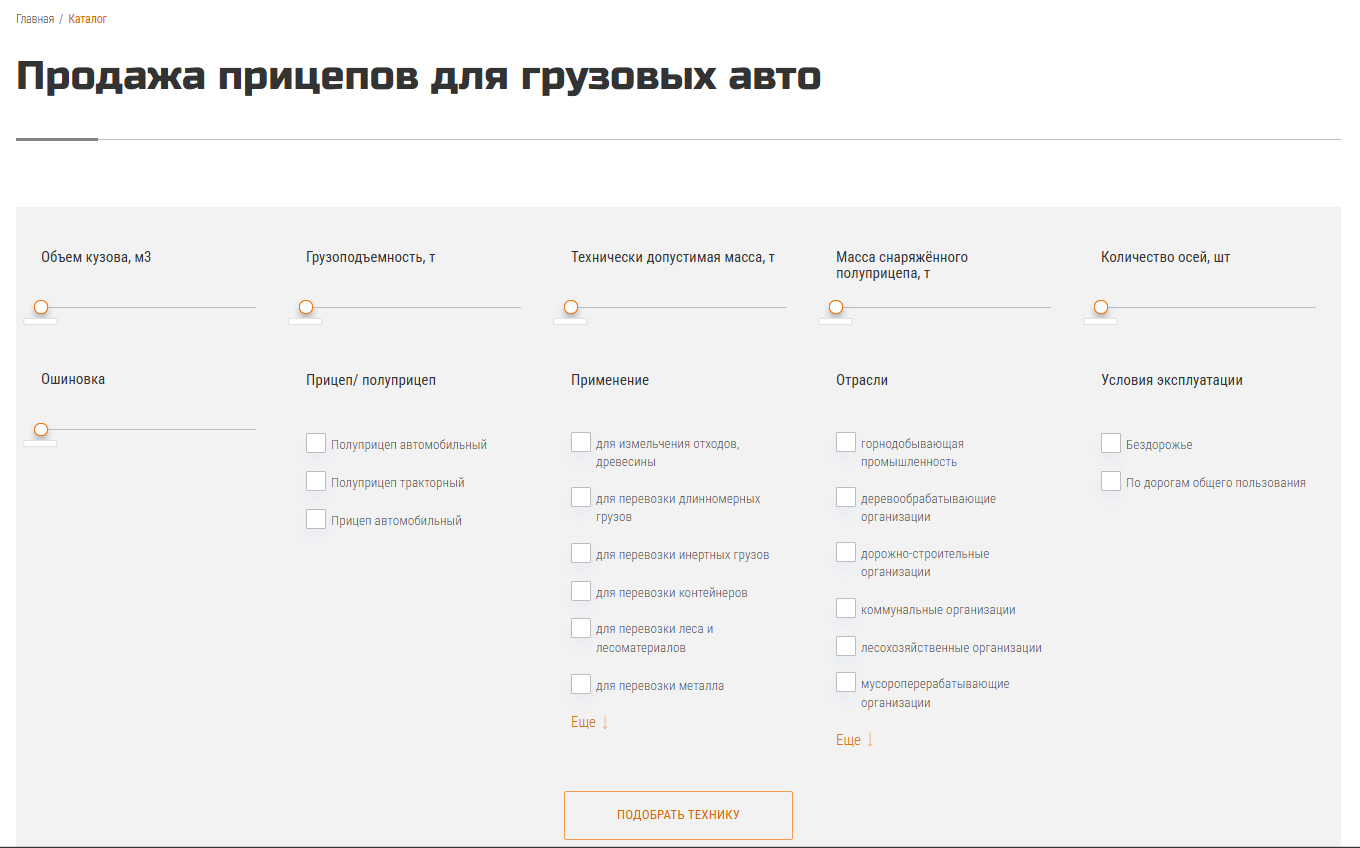This screenshot has width=1360, height=848.
Task: Click the 'Ошиновка' slider handle
Action: point(41,429)
